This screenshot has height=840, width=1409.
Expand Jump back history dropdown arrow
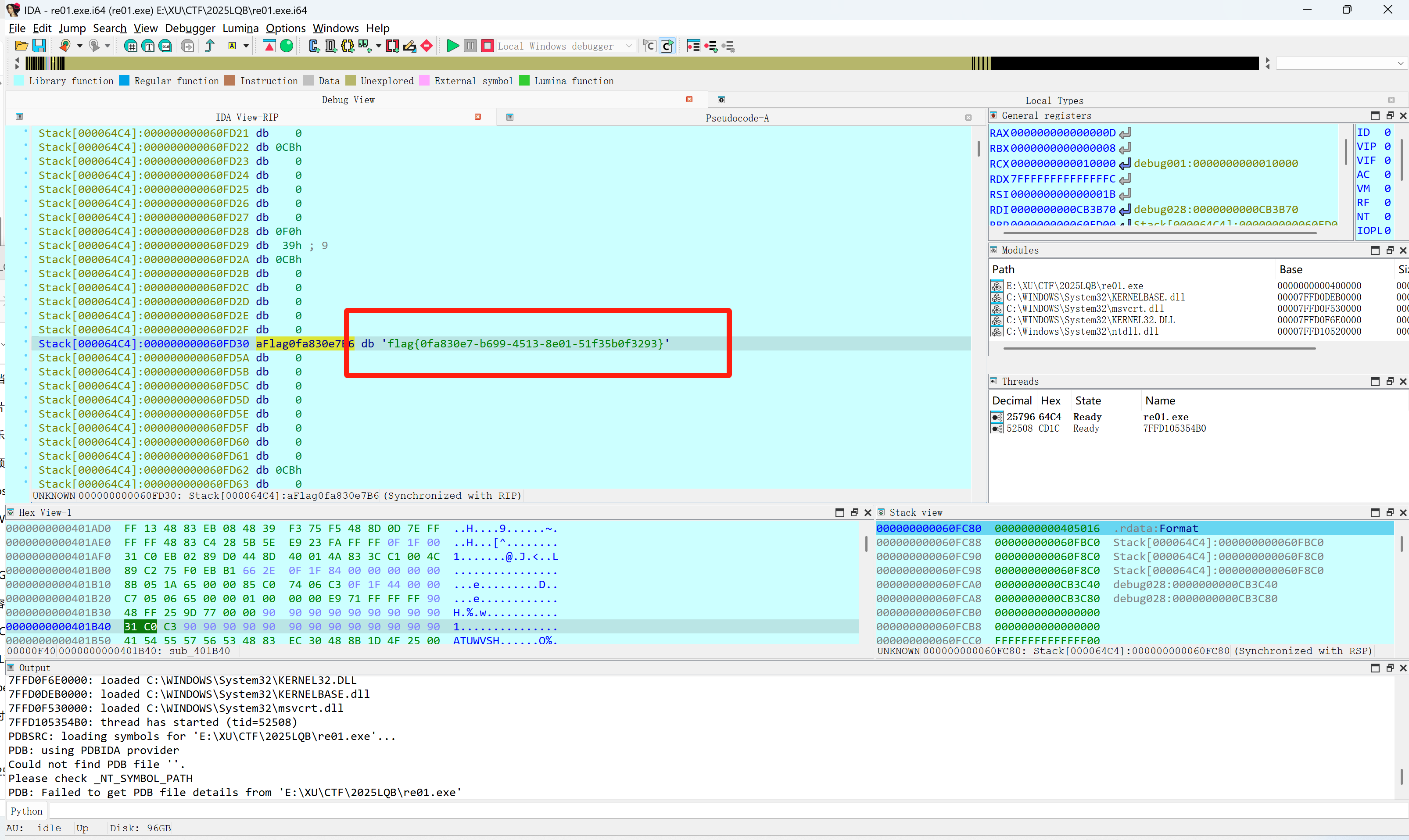[x=79, y=46]
